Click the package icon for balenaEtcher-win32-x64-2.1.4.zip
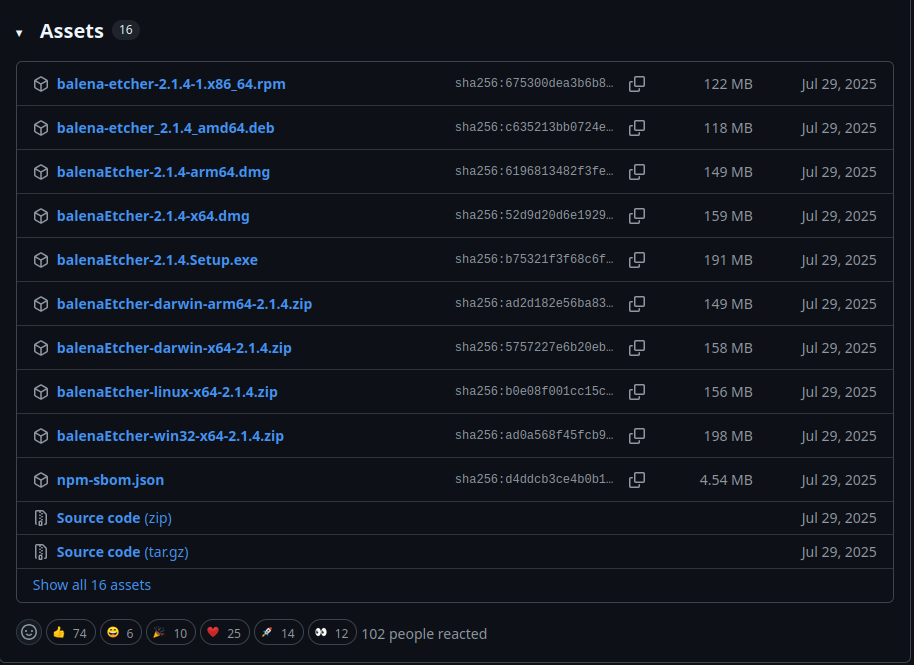The height and width of the screenshot is (665, 914). (x=41, y=436)
